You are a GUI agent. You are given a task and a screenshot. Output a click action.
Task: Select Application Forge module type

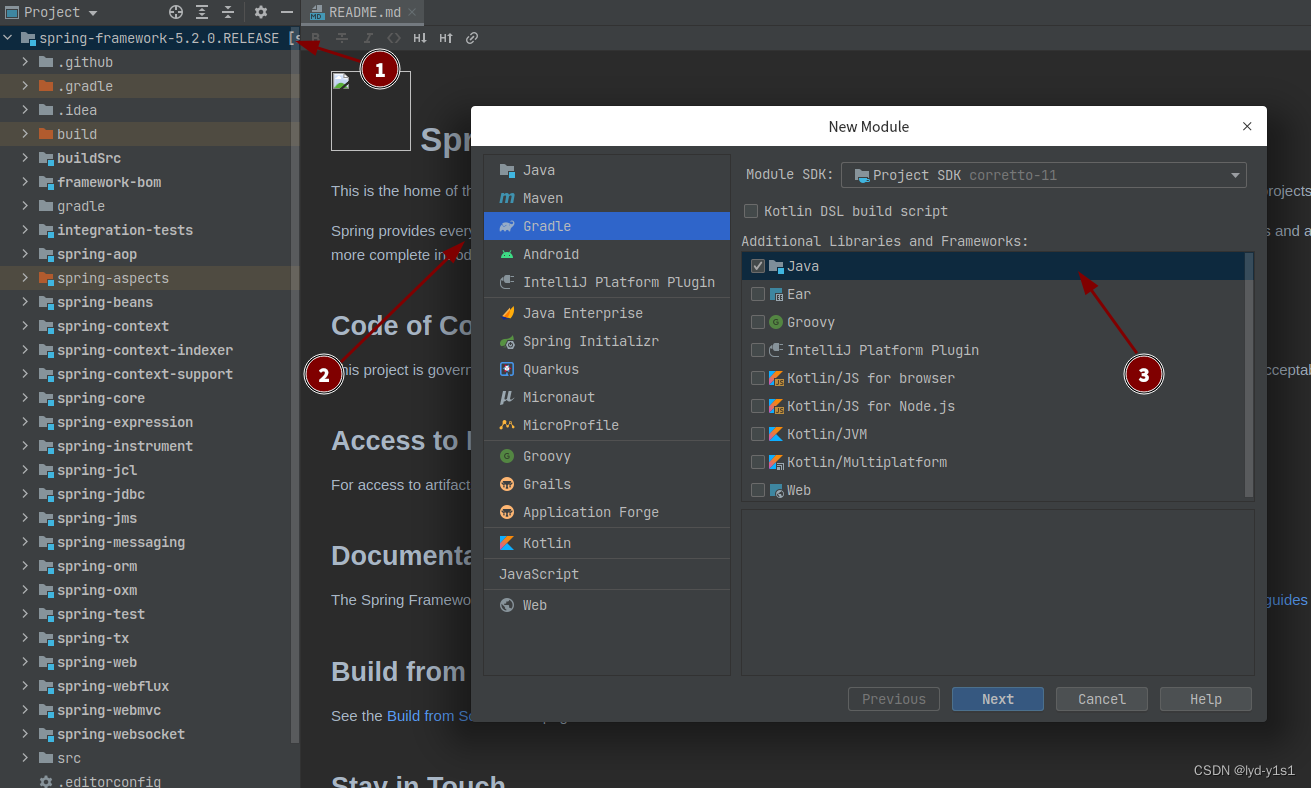coord(607,512)
